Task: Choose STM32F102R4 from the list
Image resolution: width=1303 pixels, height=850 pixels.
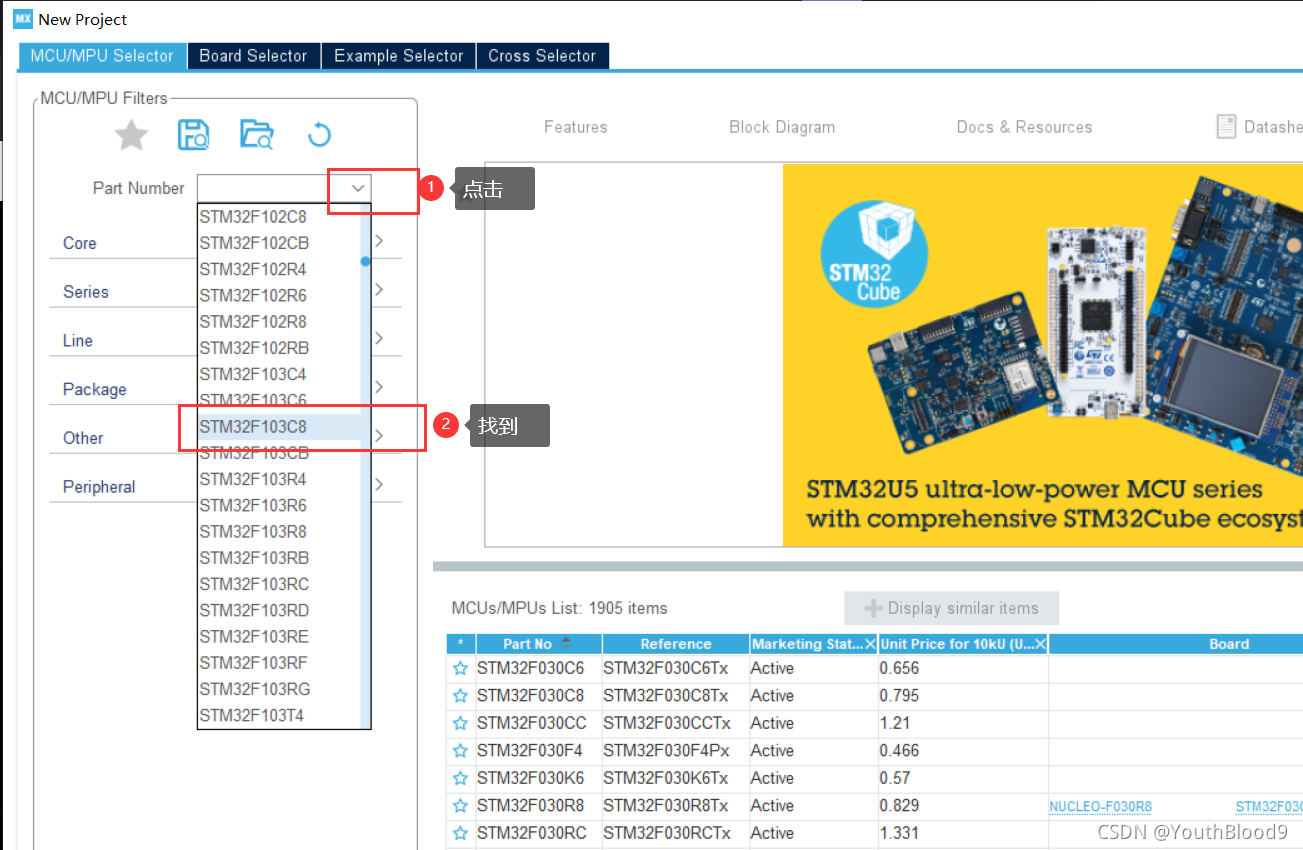Action: point(279,269)
